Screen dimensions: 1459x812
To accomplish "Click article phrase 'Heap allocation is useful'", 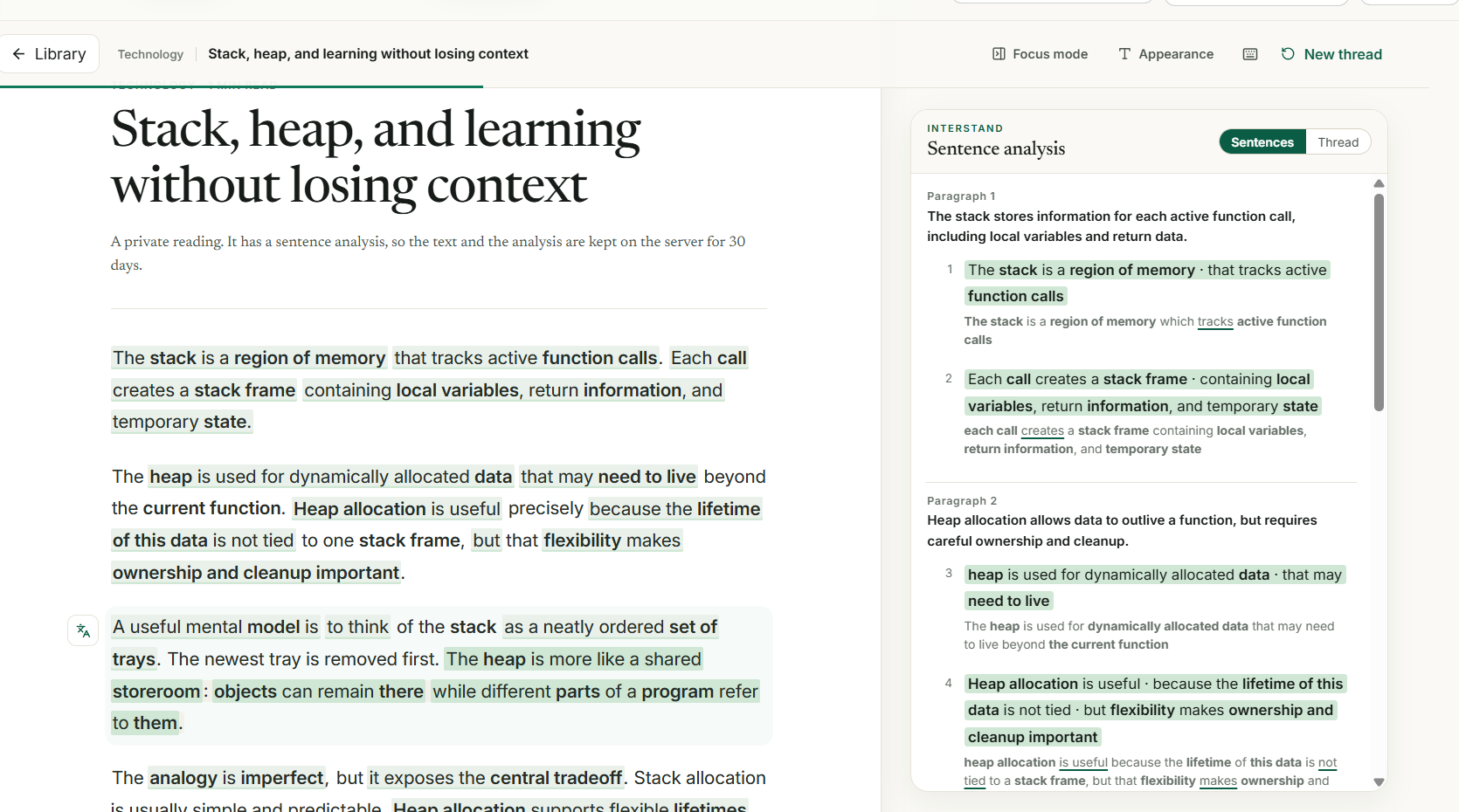I will pyautogui.click(x=397, y=509).
